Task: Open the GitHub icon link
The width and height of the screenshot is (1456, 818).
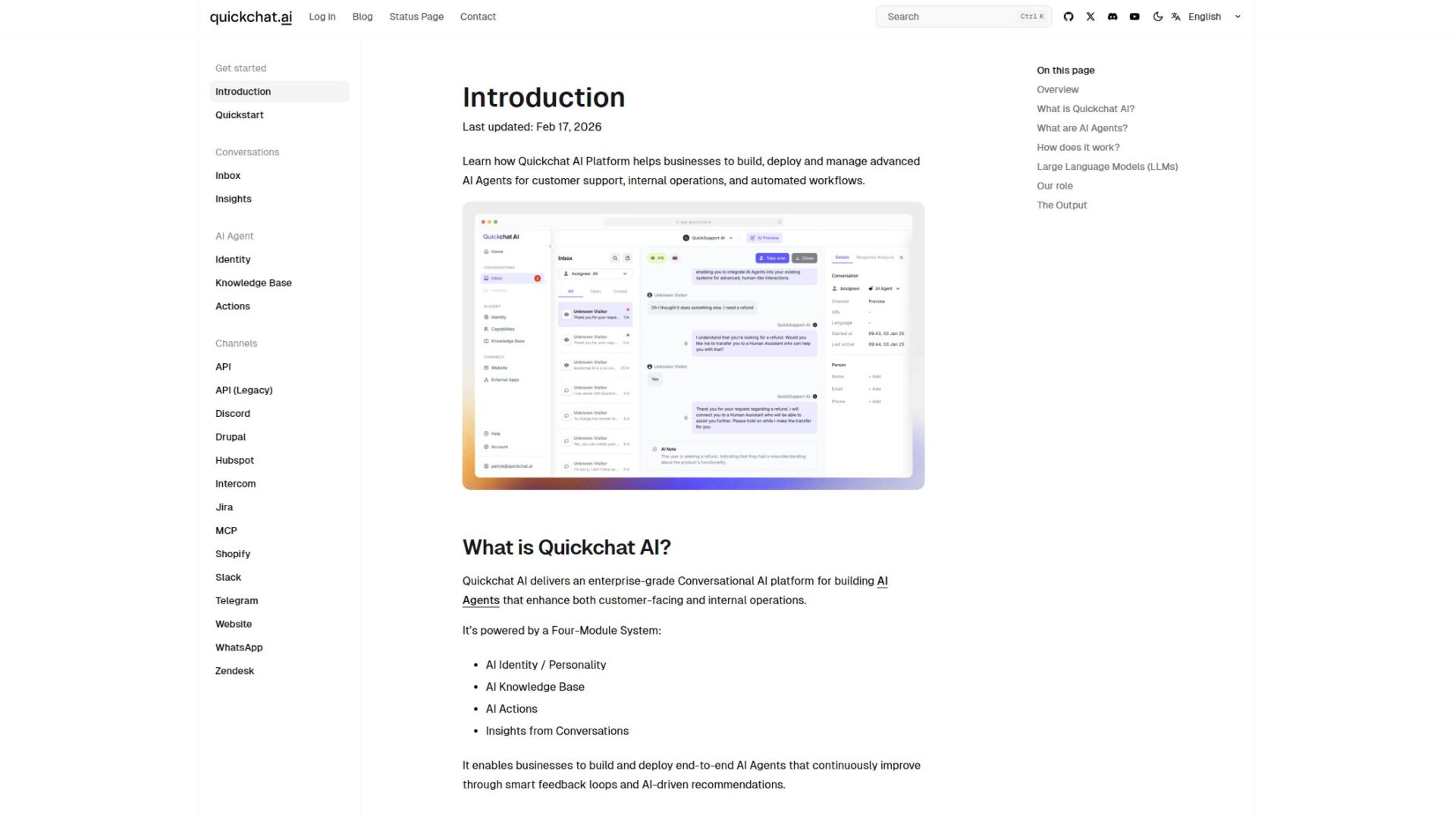Action: [x=1068, y=17]
